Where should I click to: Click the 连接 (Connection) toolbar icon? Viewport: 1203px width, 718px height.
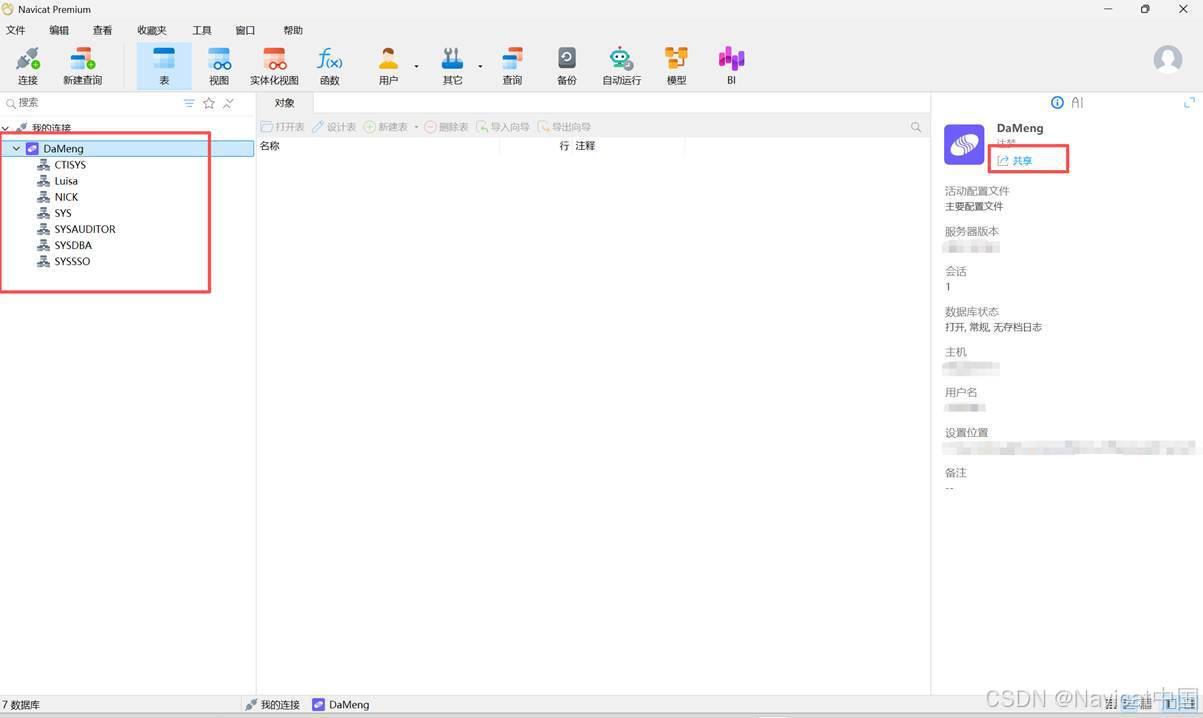[x=27, y=66]
